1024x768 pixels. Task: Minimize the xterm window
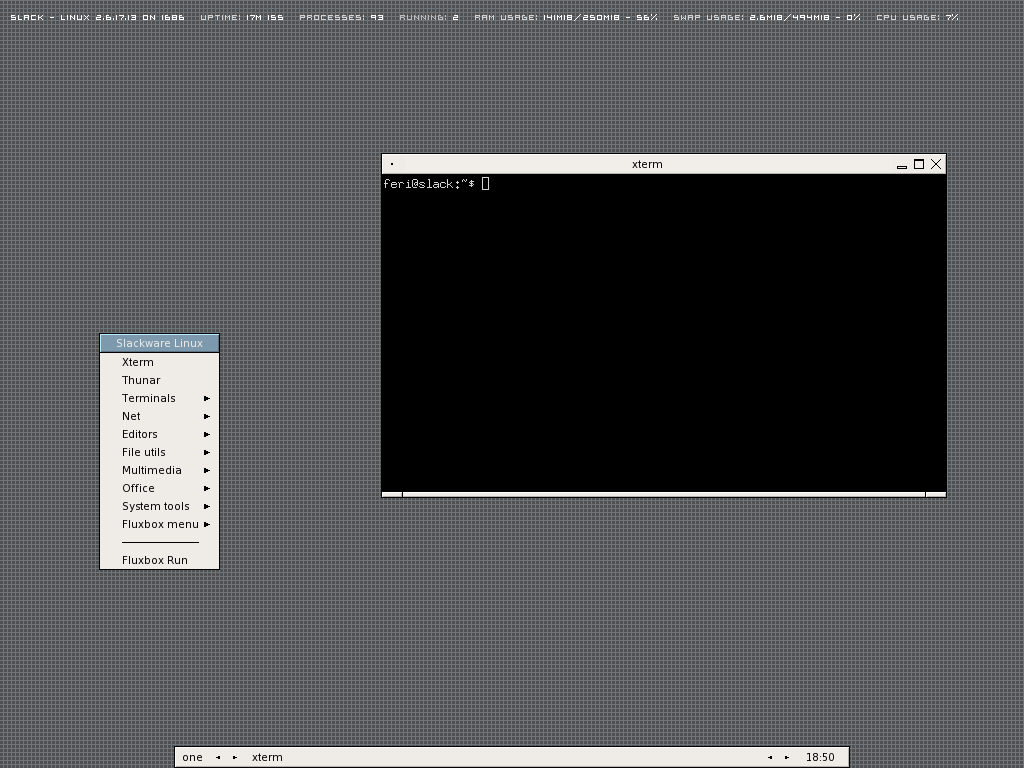tap(902, 165)
